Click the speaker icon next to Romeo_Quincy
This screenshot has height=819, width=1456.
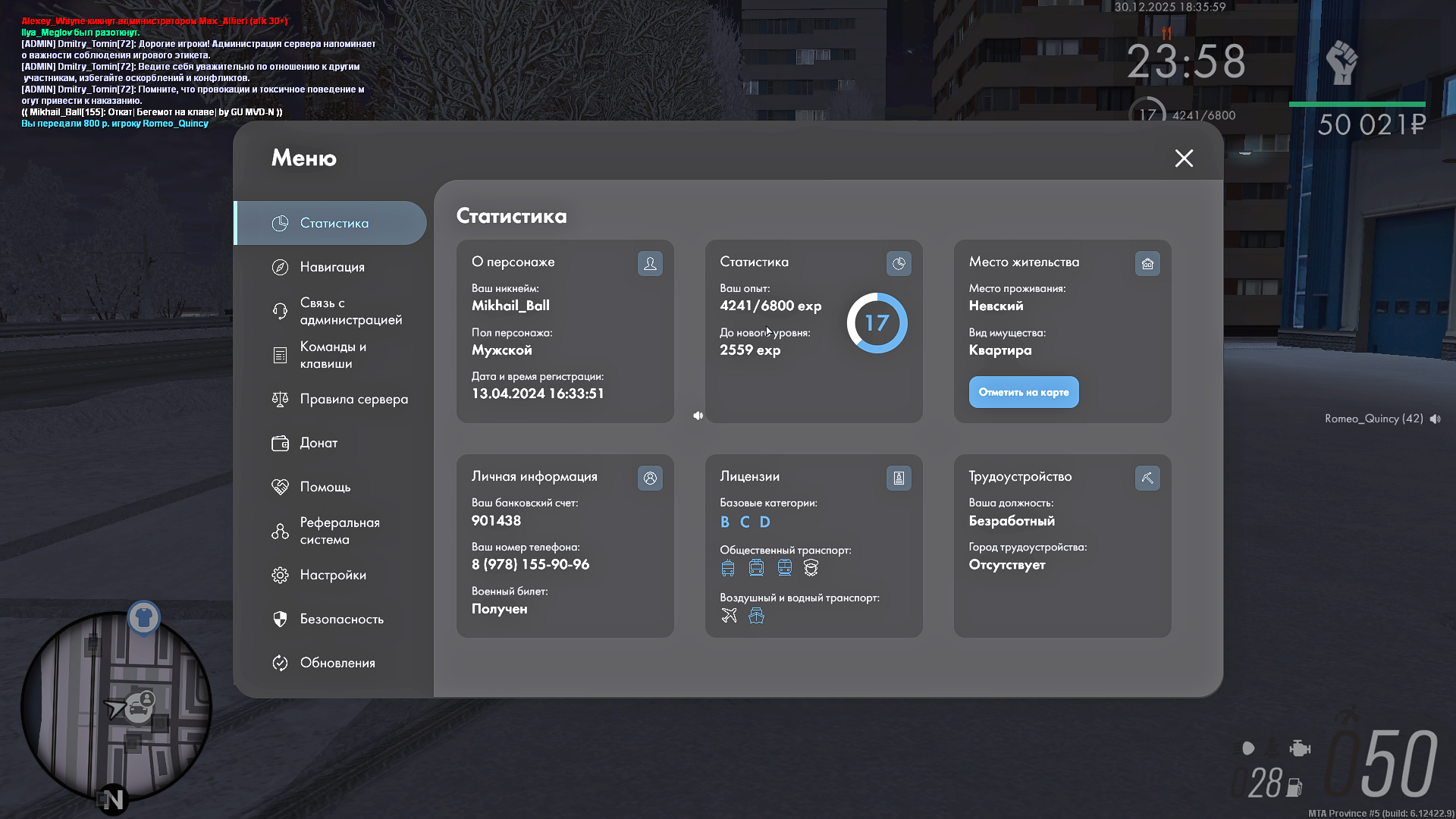click(x=1436, y=419)
